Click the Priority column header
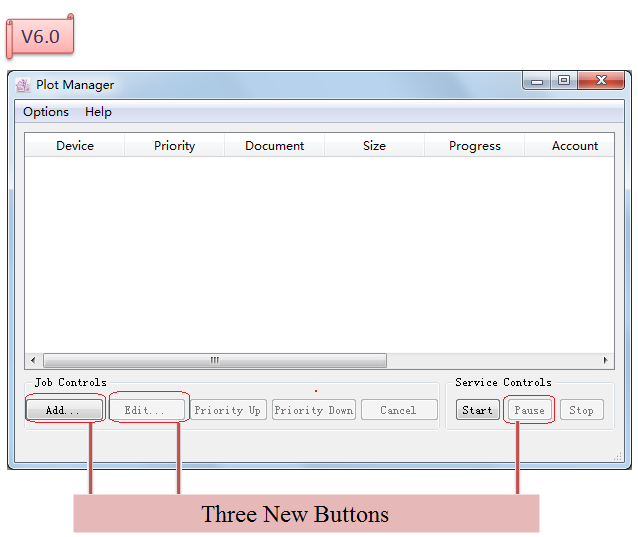Image resolution: width=638 pixels, height=537 pixels. pyautogui.click(x=174, y=146)
